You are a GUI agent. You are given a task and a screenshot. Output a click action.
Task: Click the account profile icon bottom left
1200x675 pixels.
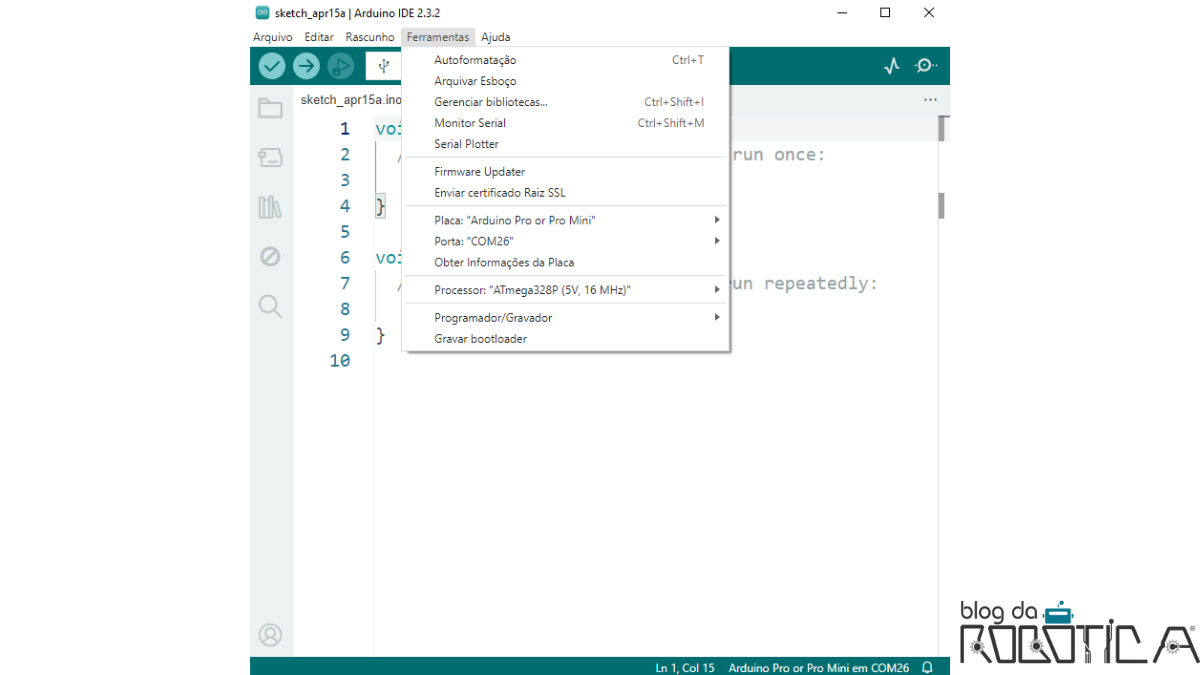270,634
